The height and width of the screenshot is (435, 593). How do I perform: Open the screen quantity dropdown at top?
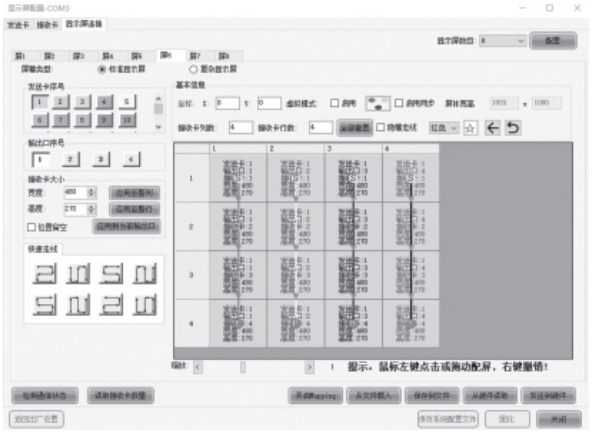pyautogui.click(x=503, y=40)
